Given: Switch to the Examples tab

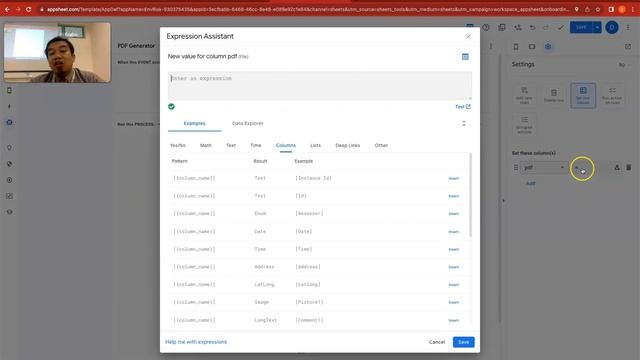Looking at the screenshot, I should tap(194, 123).
